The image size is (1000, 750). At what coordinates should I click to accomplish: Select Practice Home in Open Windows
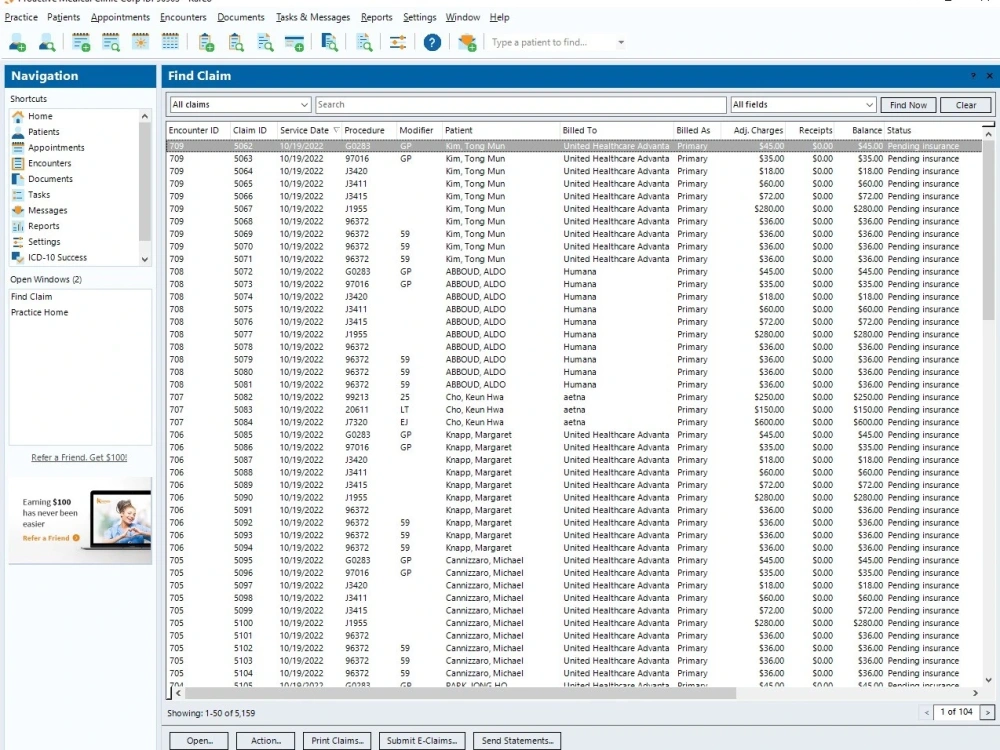point(40,312)
